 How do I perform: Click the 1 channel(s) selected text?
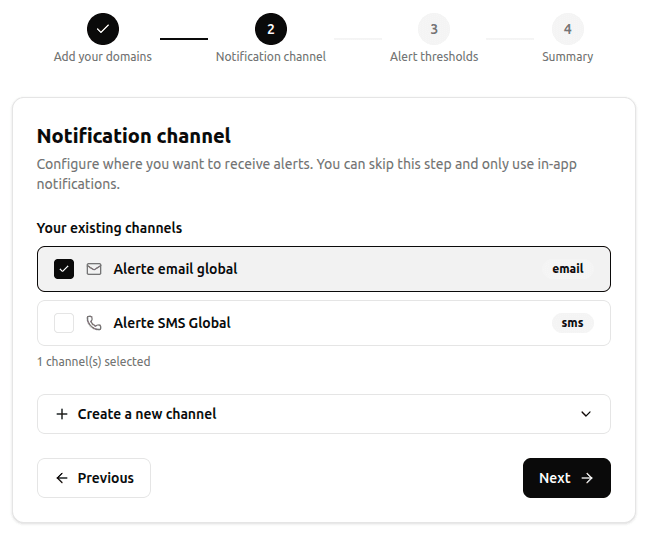[94, 362]
